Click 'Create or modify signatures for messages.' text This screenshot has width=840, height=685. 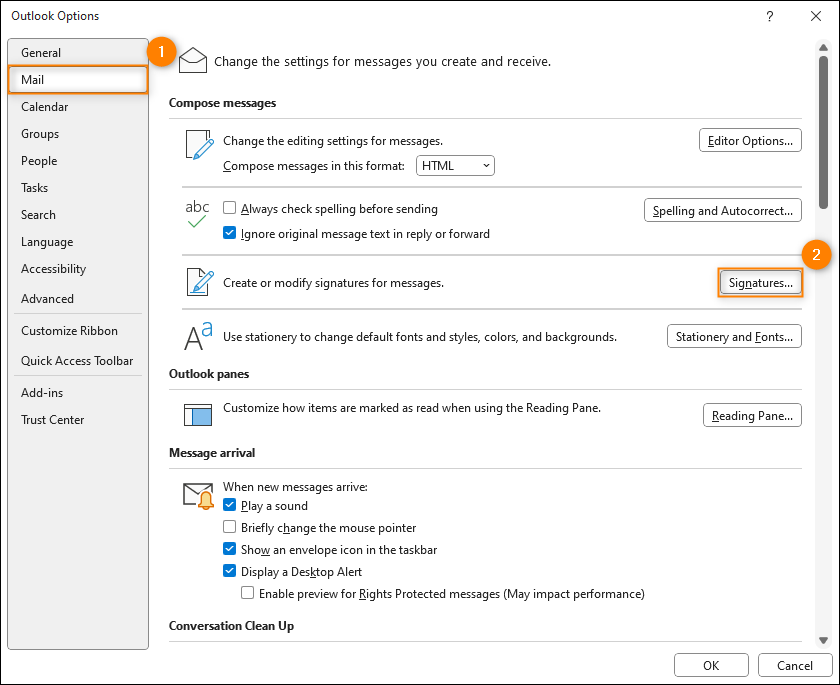333,283
